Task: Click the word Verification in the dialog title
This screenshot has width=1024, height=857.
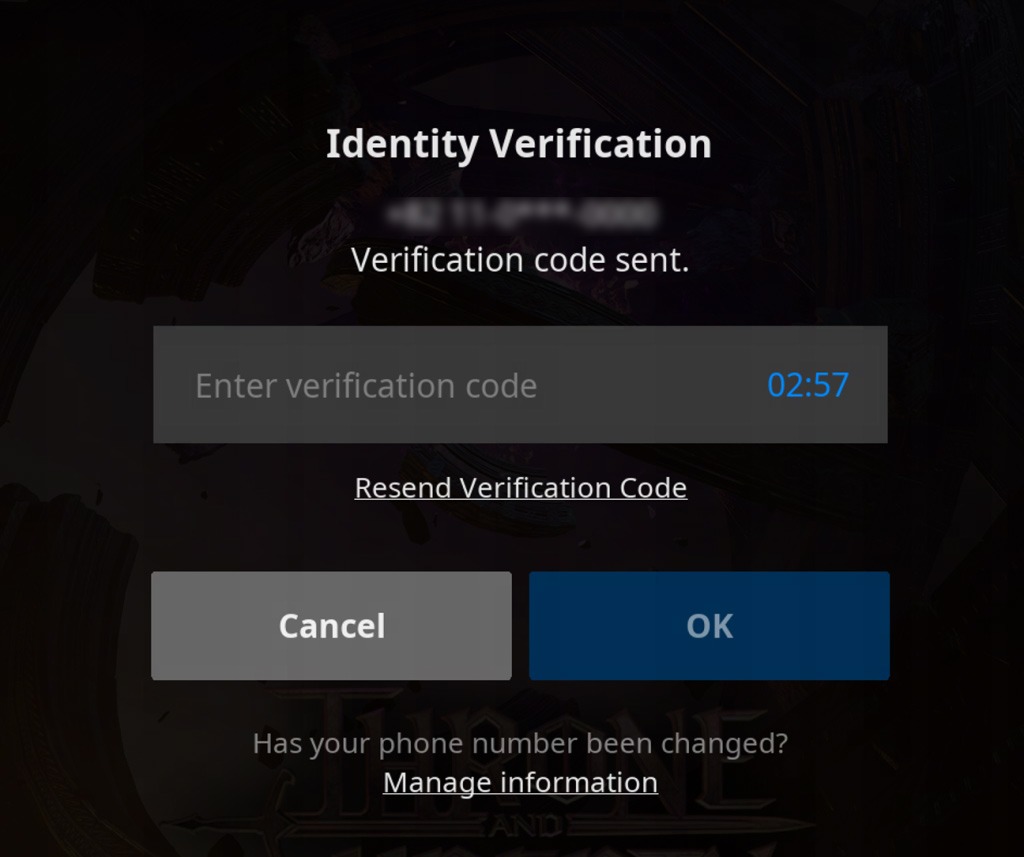Action: pyautogui.click(x=600, y=143)
